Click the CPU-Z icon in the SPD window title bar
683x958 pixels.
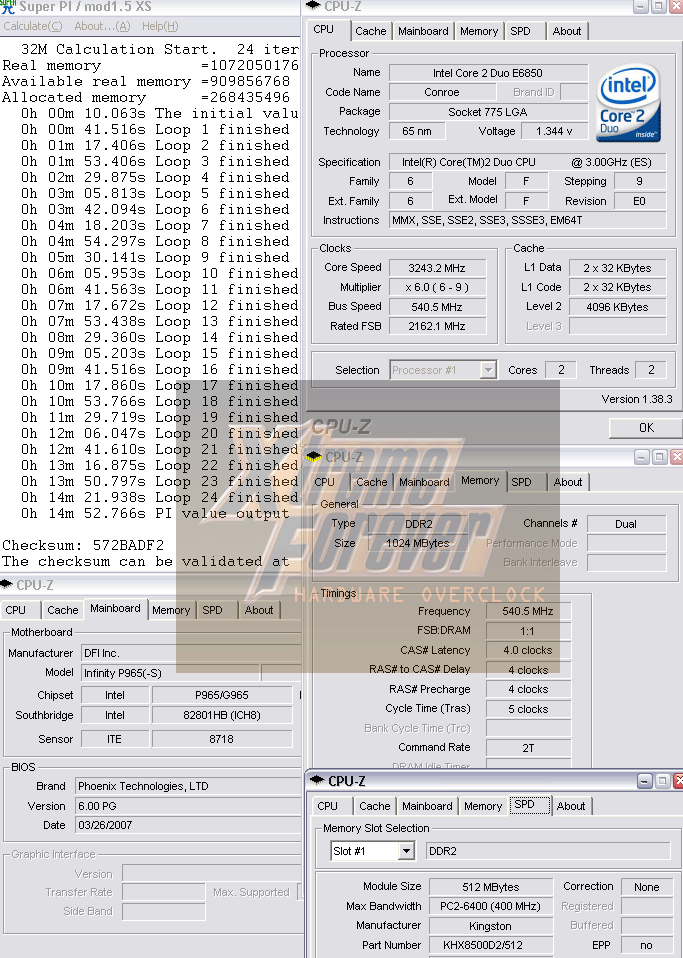(318, 781)
